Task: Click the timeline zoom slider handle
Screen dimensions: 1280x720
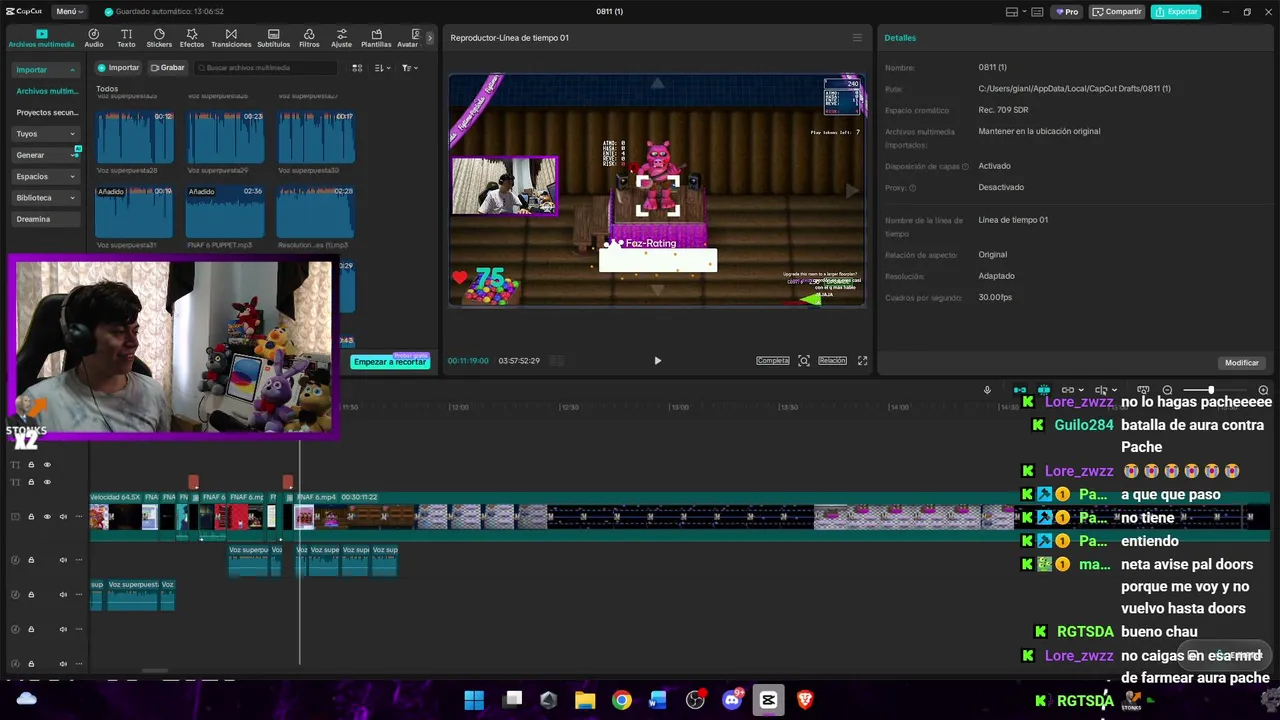Action: point(1210,390)
